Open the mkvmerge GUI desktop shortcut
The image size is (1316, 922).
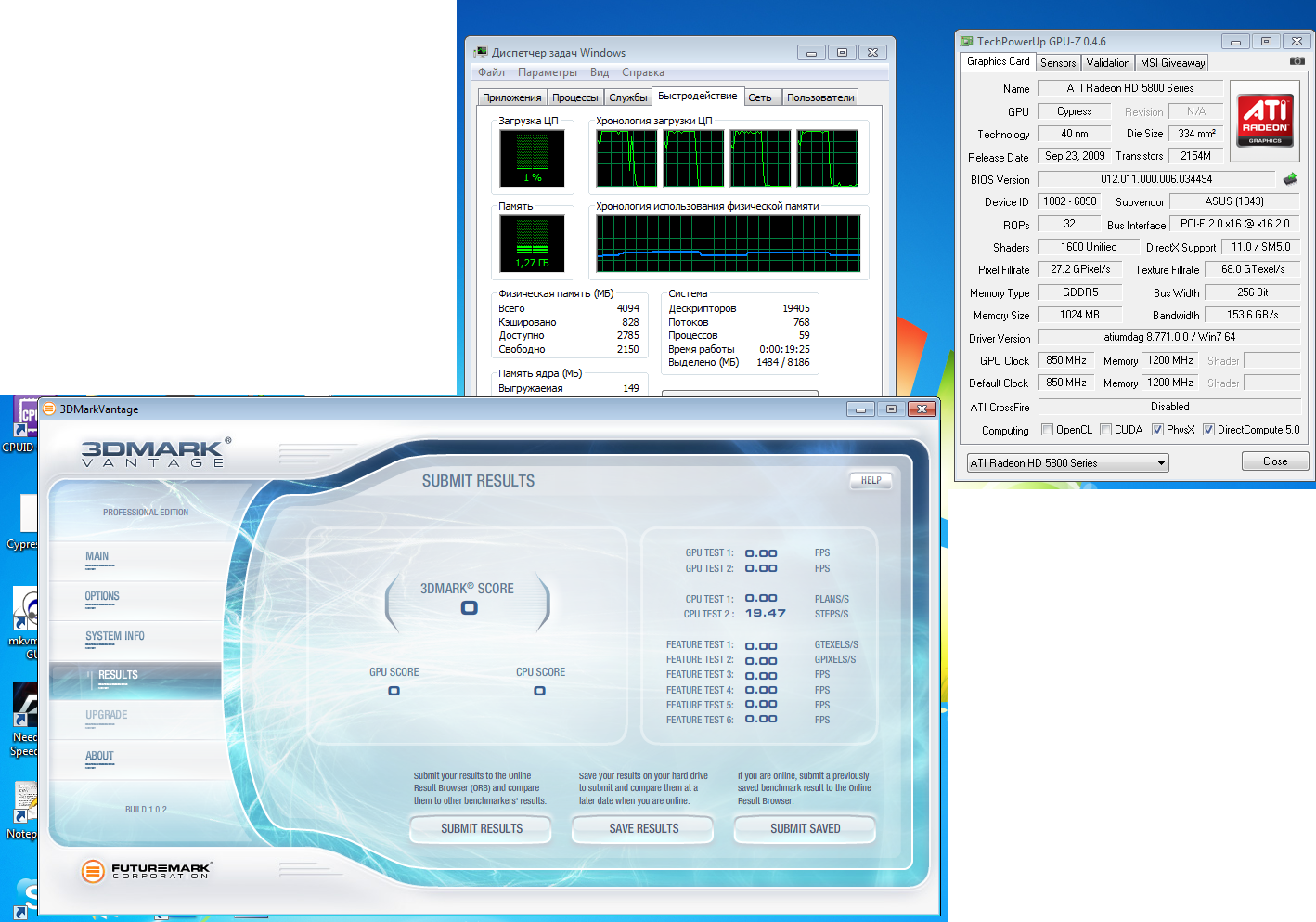[24, 622]
